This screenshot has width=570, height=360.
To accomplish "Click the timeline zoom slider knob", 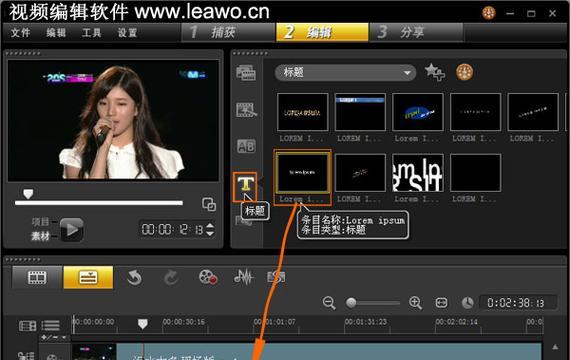I will tap(351, 303).
